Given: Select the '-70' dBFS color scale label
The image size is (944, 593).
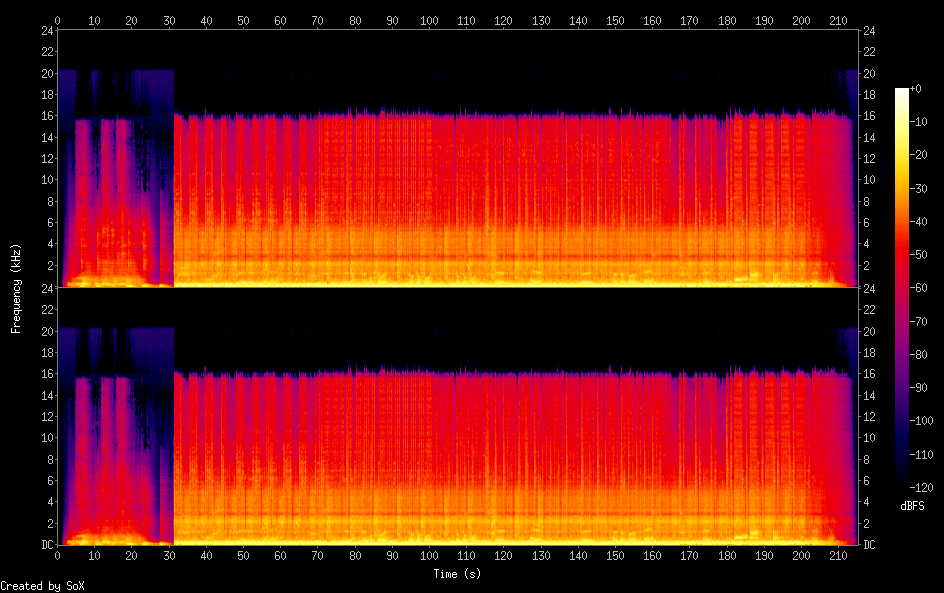Looking at the screenshot, I should pos(918,321).
